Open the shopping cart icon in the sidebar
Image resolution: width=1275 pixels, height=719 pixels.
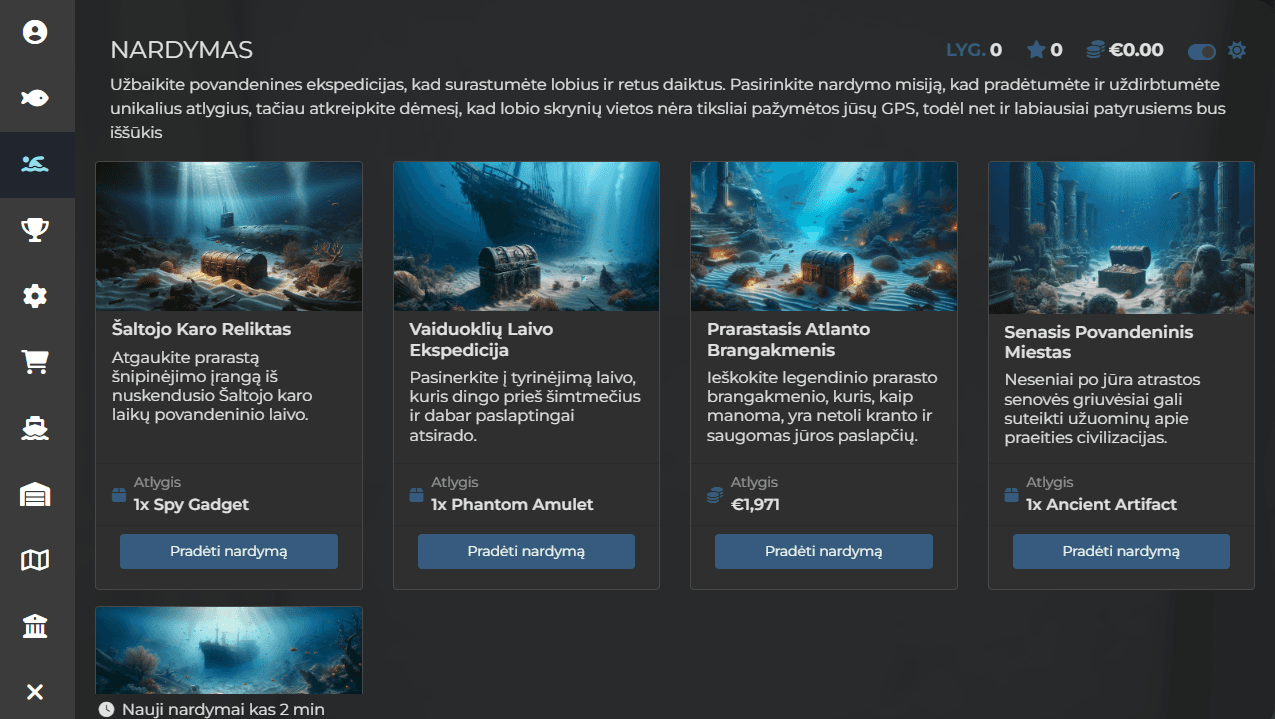(35, 362)
